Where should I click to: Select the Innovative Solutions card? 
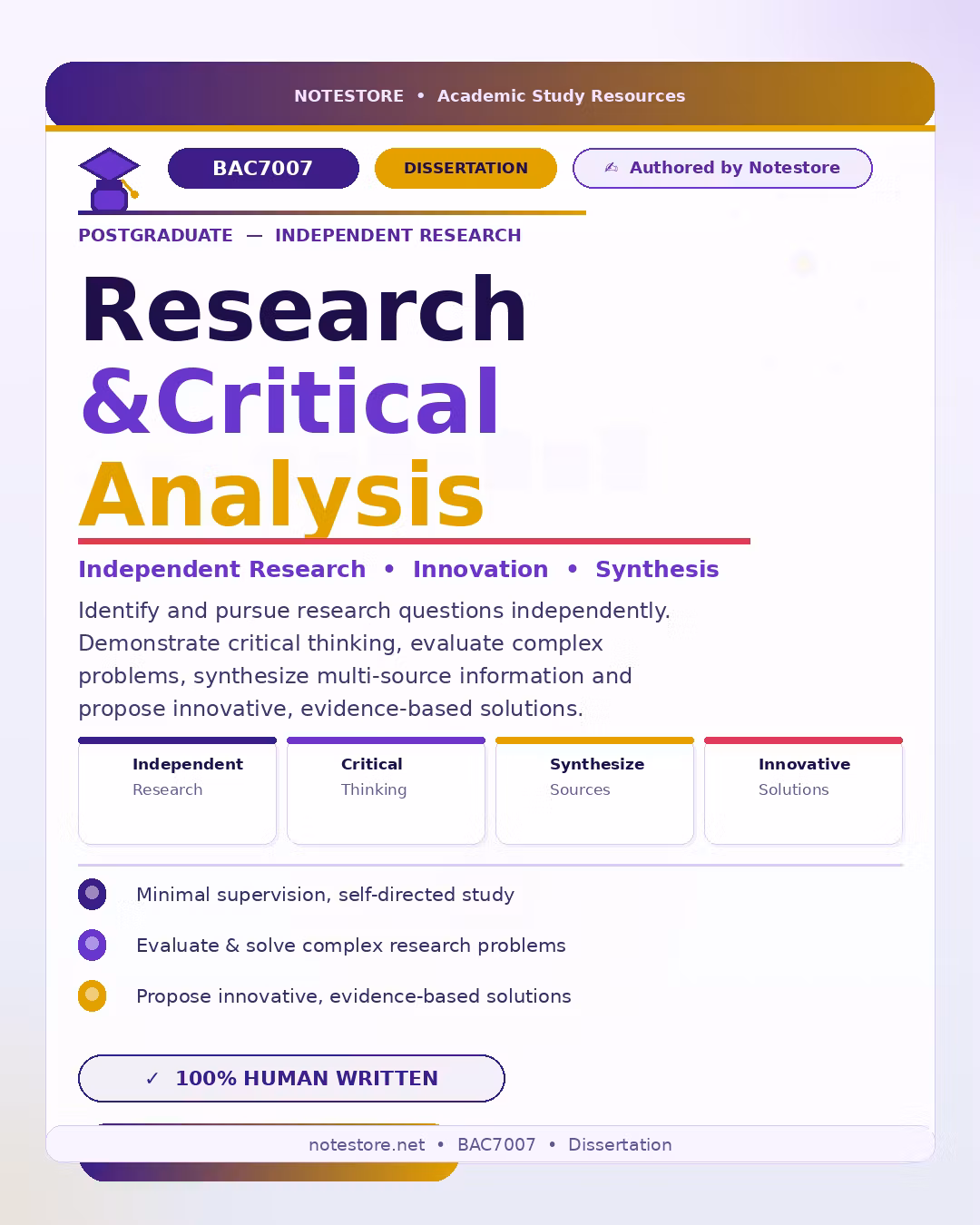[x=803, y=790]
